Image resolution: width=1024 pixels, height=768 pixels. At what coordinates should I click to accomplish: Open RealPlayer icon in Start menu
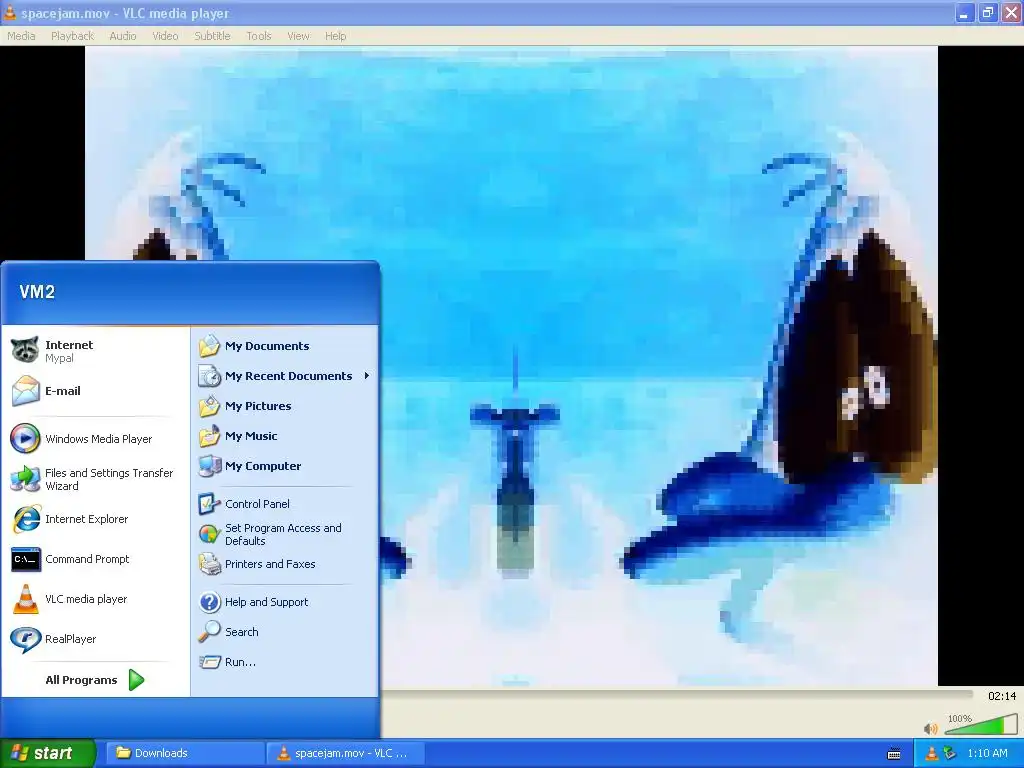pos(25,639)
